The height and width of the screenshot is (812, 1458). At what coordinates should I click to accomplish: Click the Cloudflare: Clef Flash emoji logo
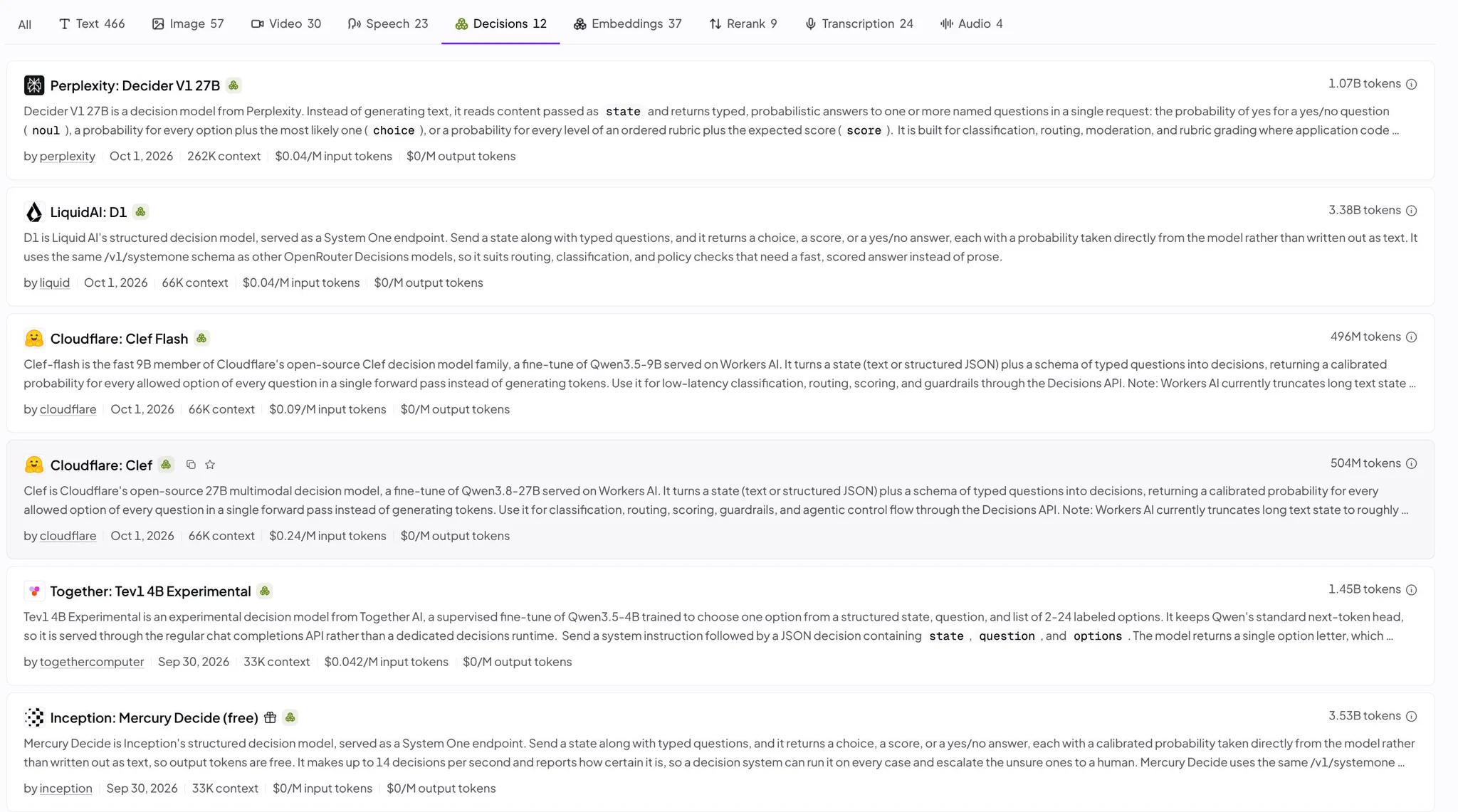34,339
